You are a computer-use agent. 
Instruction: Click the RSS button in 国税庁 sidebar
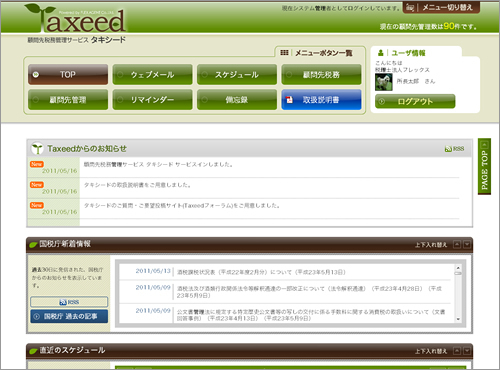69,302
